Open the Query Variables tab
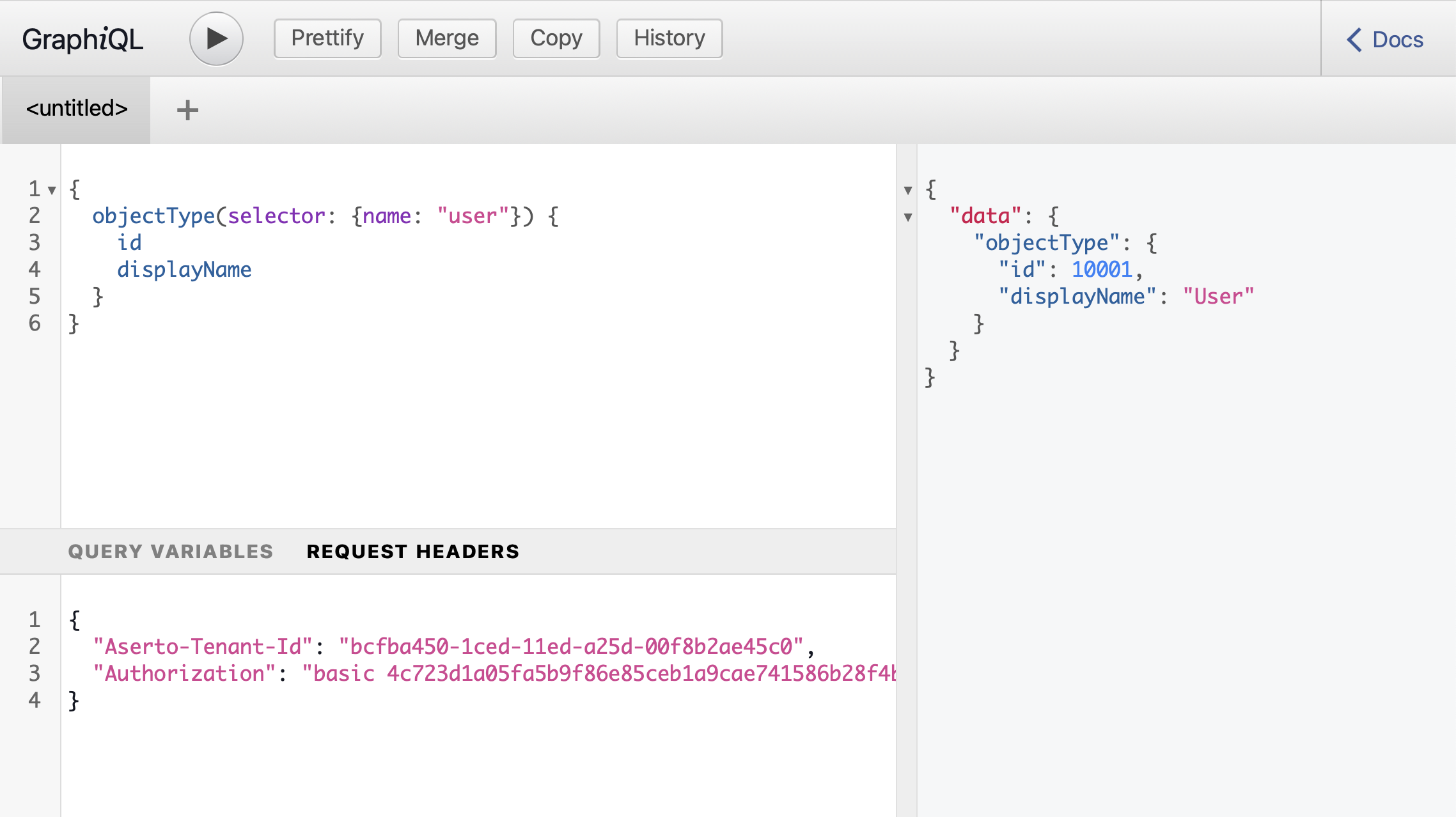 click(171, 551)
